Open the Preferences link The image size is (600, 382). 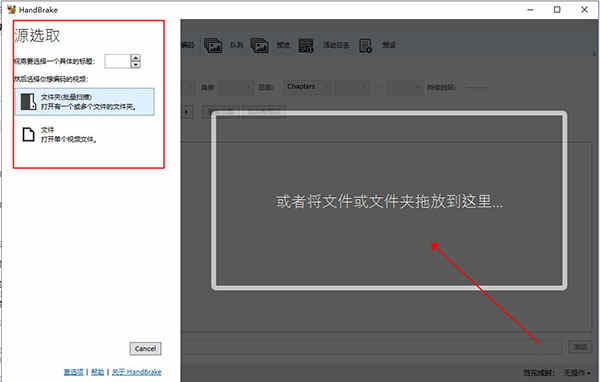click(x=73, y=372)
